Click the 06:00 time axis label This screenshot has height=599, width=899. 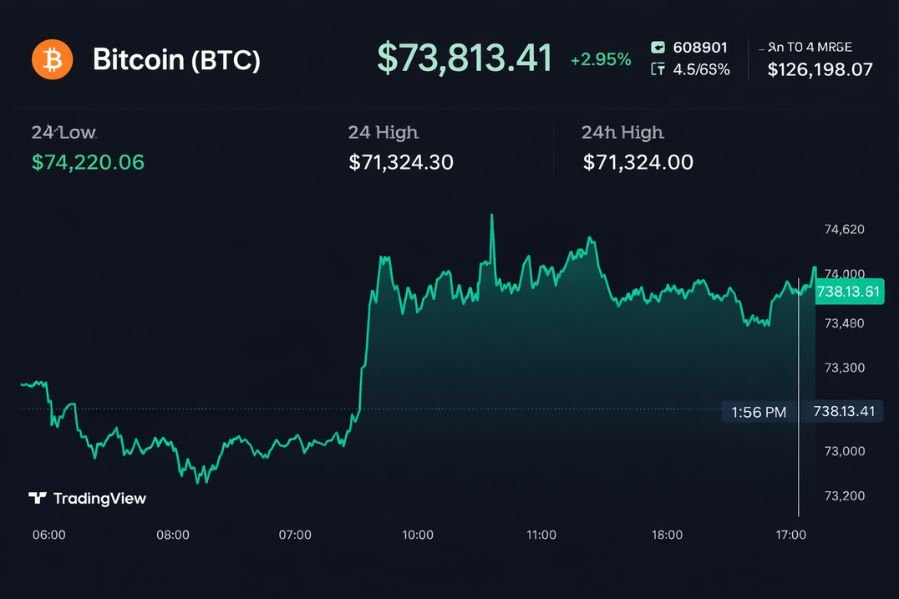tap(49, 535)
